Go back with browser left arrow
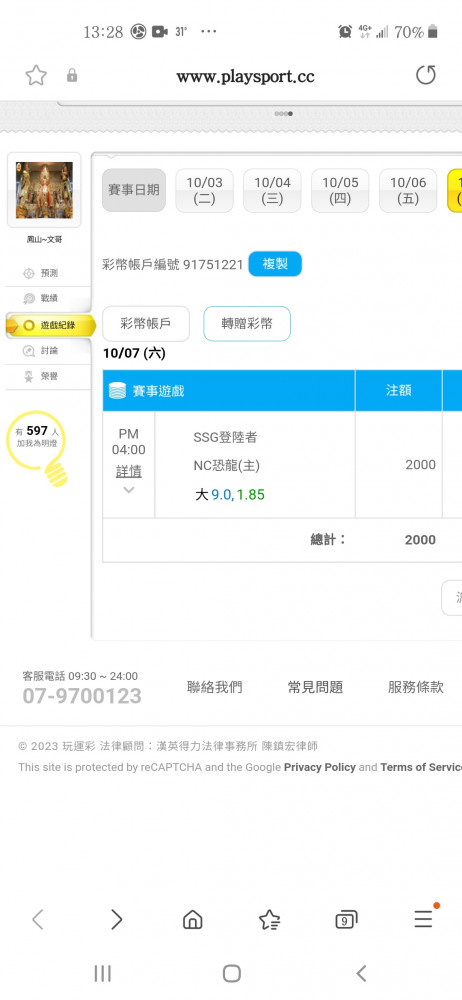 [x=38, y=919]
